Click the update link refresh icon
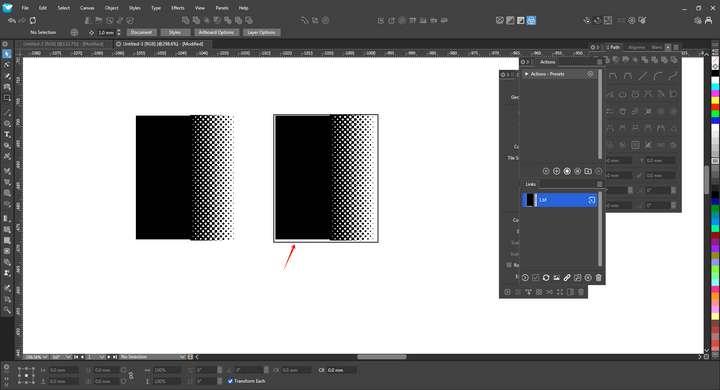This screenshot has width=720, height=390. 546,277
